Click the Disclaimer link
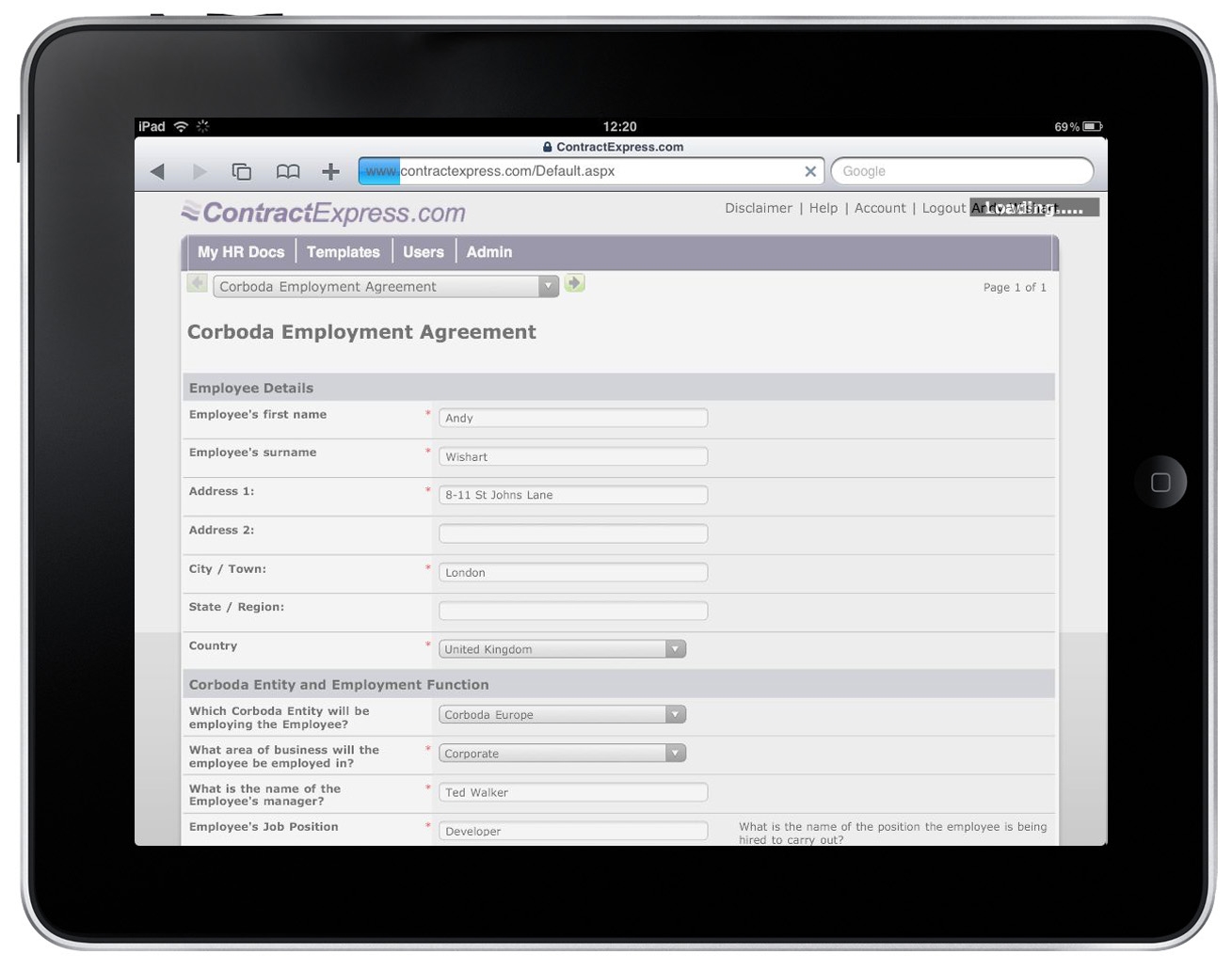Image resolution: width=1232 pixels, height=970 pixels. 759,208
